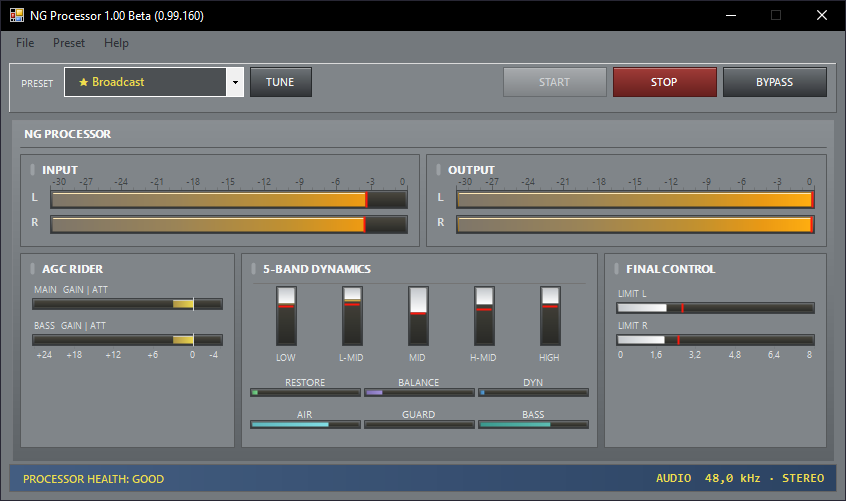The image size is (846, 501).
Task: Click the input R level meter
Action: coord(229,224)
